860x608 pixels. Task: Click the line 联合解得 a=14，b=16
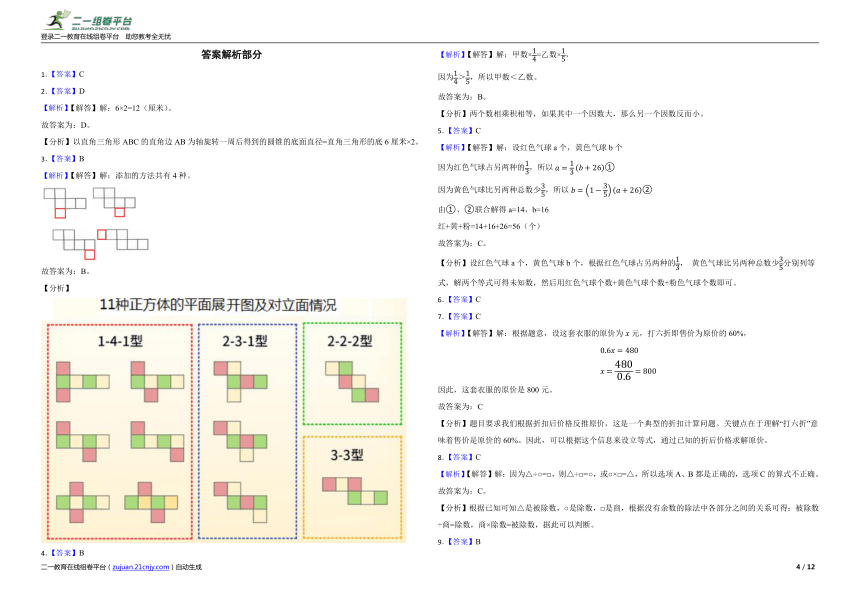pyautogui.click(x=493, y=209)
